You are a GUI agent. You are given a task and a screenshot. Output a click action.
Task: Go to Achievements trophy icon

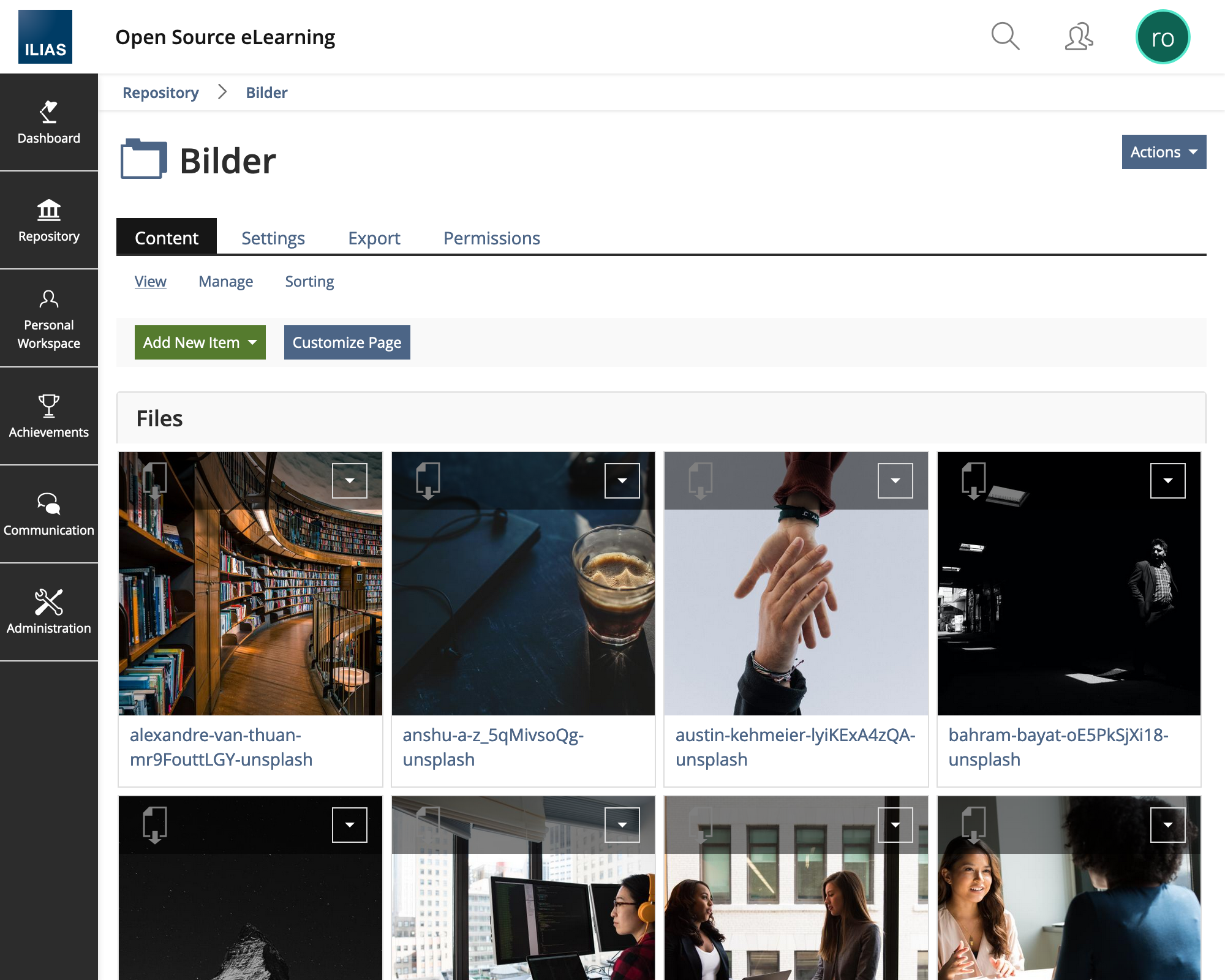click(x=49, y=416)
